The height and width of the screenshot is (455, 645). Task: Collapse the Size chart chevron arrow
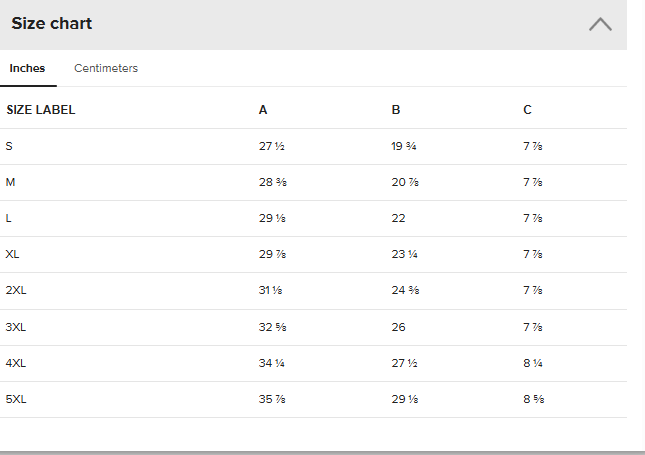pos(600,24)
